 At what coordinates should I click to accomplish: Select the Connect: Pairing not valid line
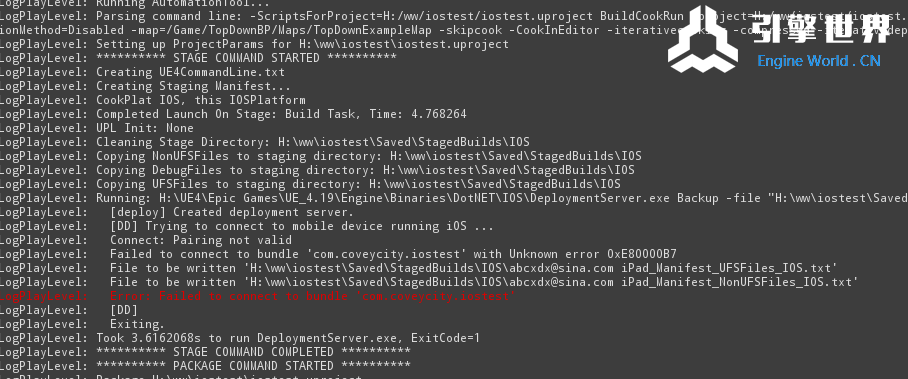[x=146, y=240]
